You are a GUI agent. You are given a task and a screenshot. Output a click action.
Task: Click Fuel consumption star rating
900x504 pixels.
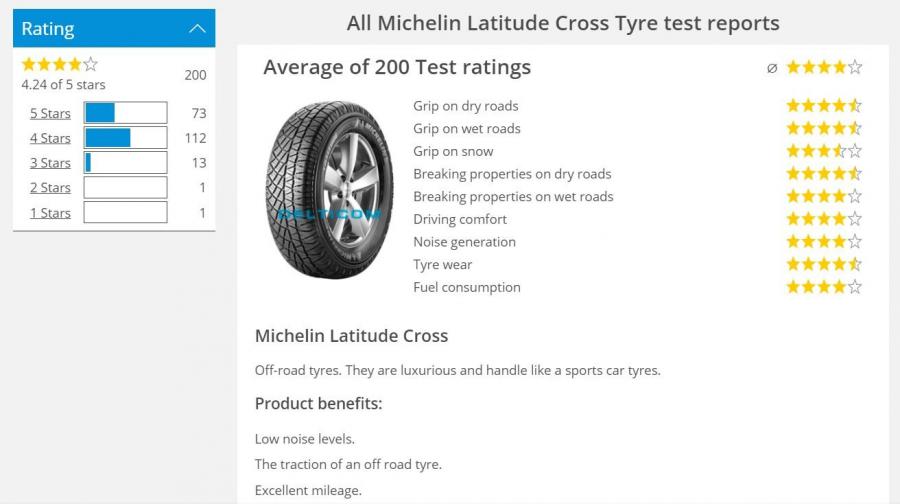point(823,287)
